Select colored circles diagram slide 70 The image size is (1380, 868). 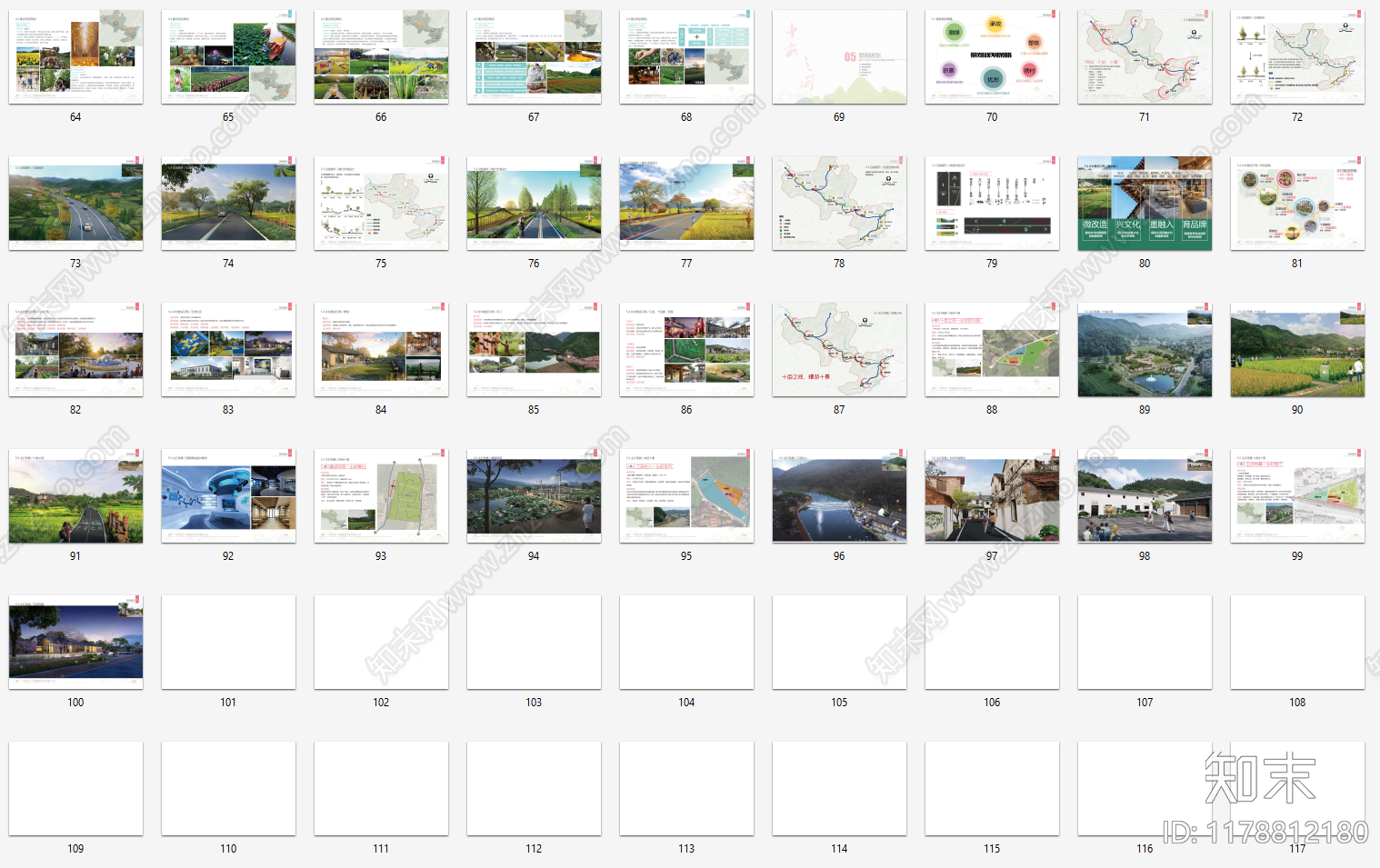pyautogui.click(x=992, y=56)
